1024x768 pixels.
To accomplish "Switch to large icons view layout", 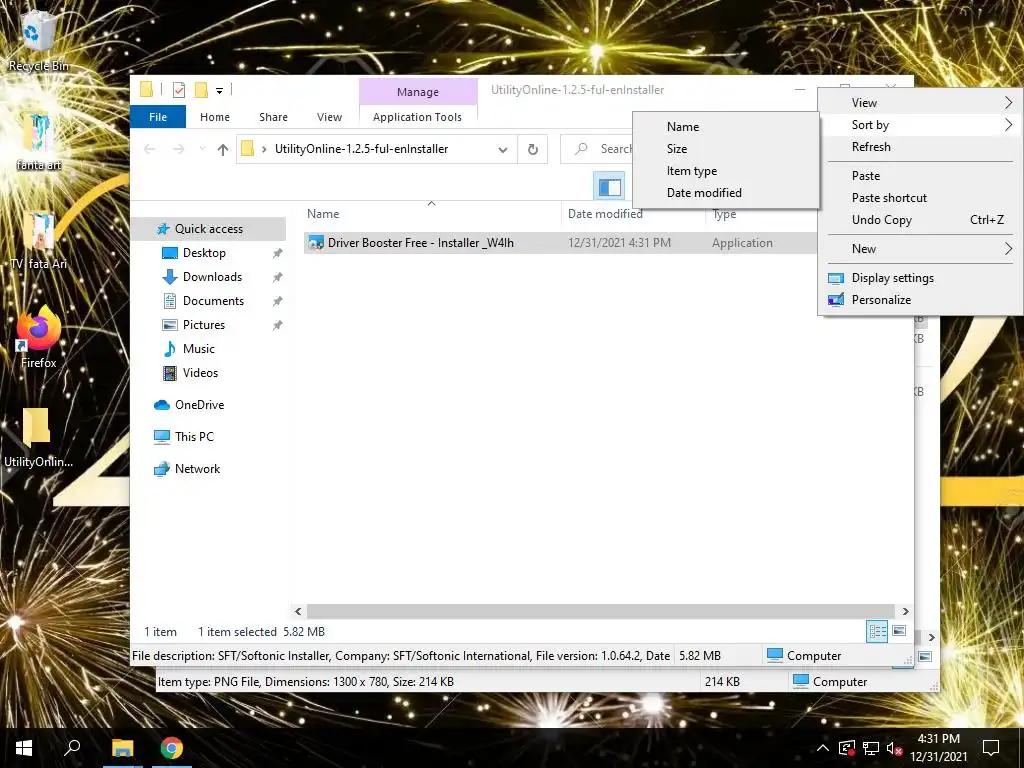I will click(x=899, y=631).
